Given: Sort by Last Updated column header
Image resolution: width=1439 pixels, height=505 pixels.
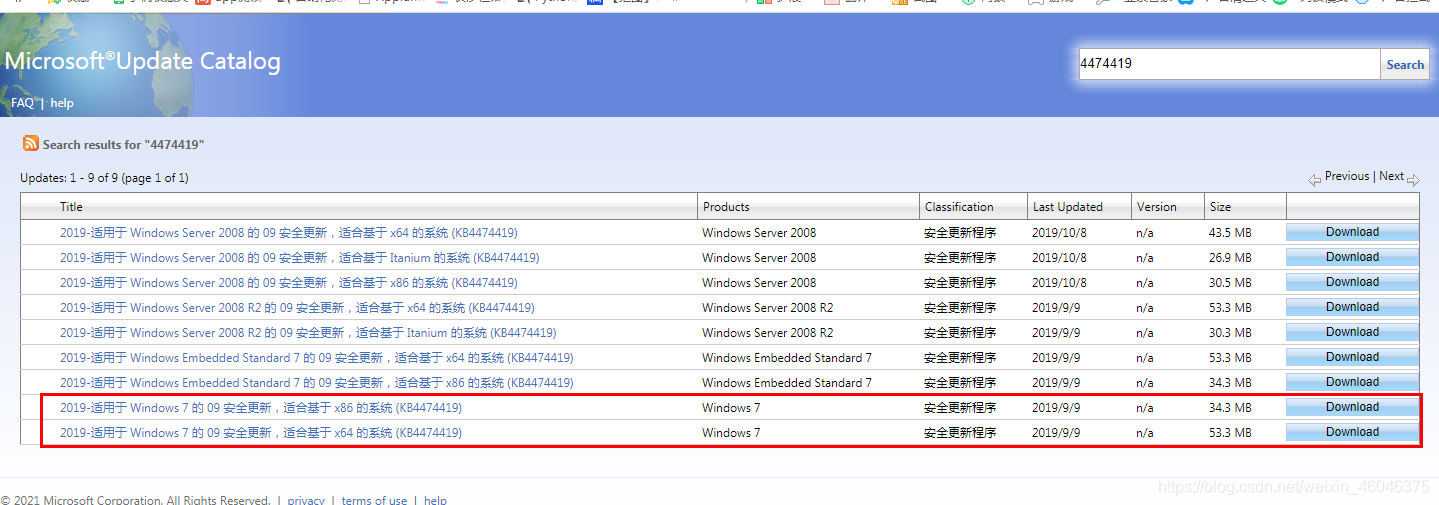Looking at the screenshot, I should [x=1068, y=207].
